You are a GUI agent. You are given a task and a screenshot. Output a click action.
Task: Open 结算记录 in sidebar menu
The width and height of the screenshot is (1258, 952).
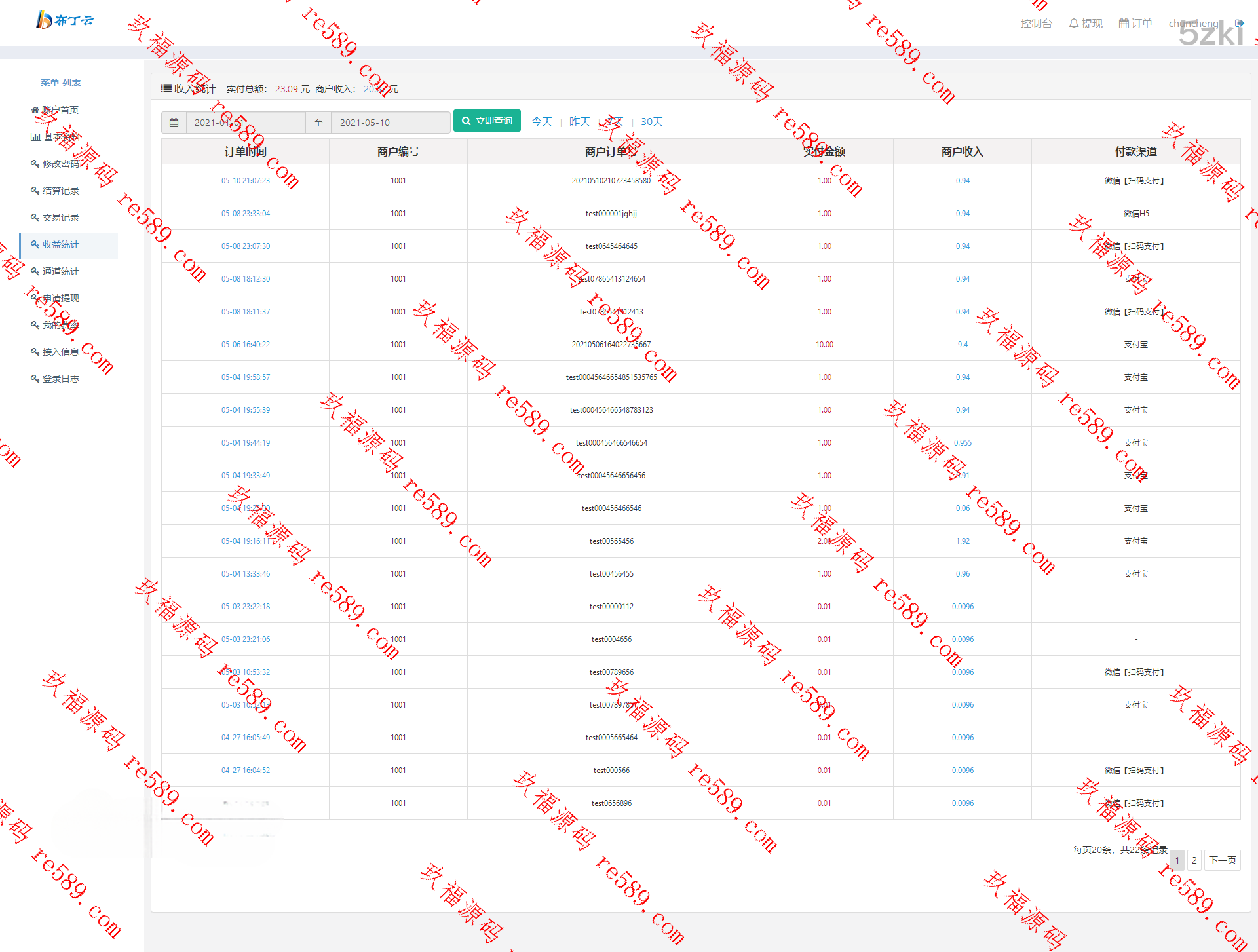[x=60, y=191]
